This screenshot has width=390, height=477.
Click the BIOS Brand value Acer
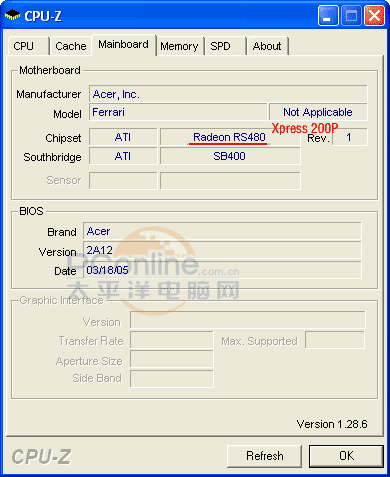[222, 231]
